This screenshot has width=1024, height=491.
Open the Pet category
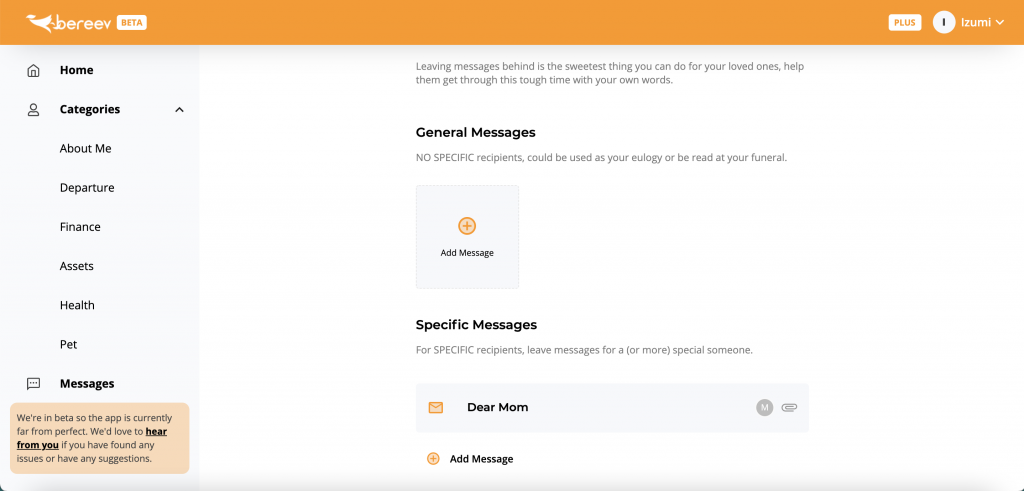click(69, 344)
